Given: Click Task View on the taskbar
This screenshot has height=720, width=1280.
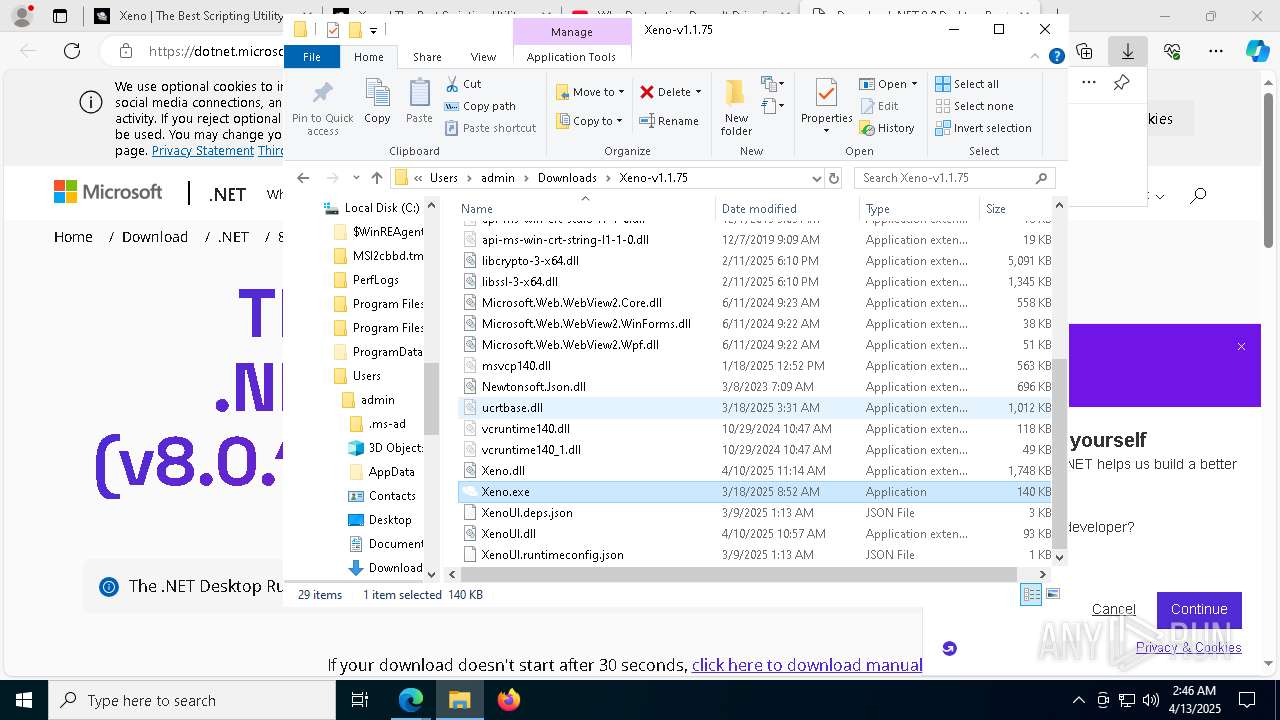Looking at the screenshot, I should tap(360, 700).
